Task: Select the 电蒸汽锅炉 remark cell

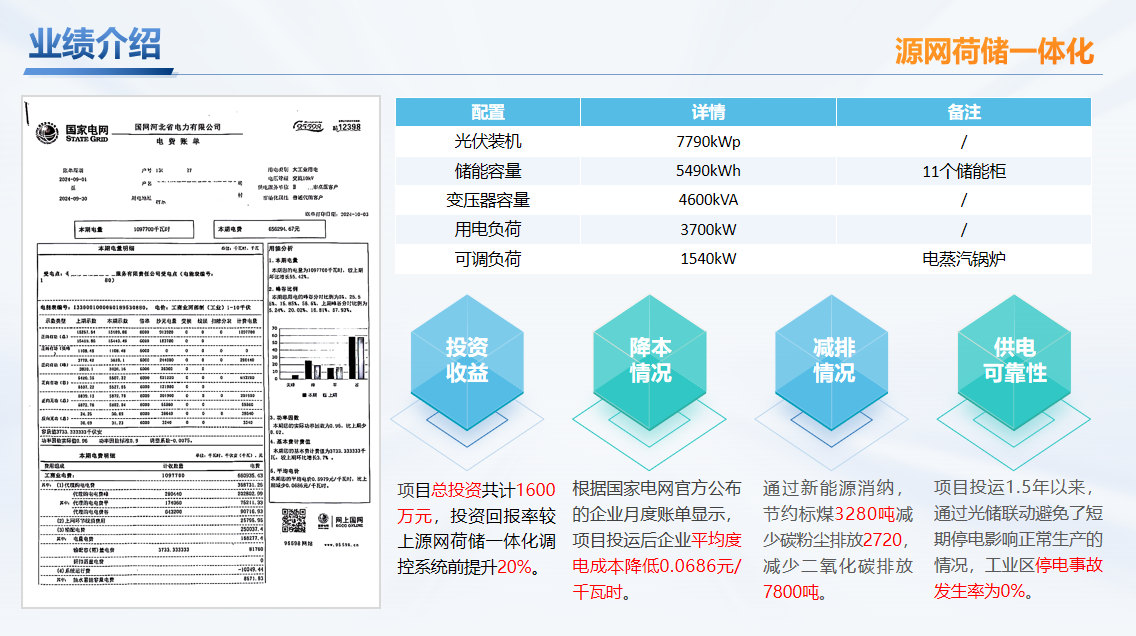Action: [x=963, y=259]
